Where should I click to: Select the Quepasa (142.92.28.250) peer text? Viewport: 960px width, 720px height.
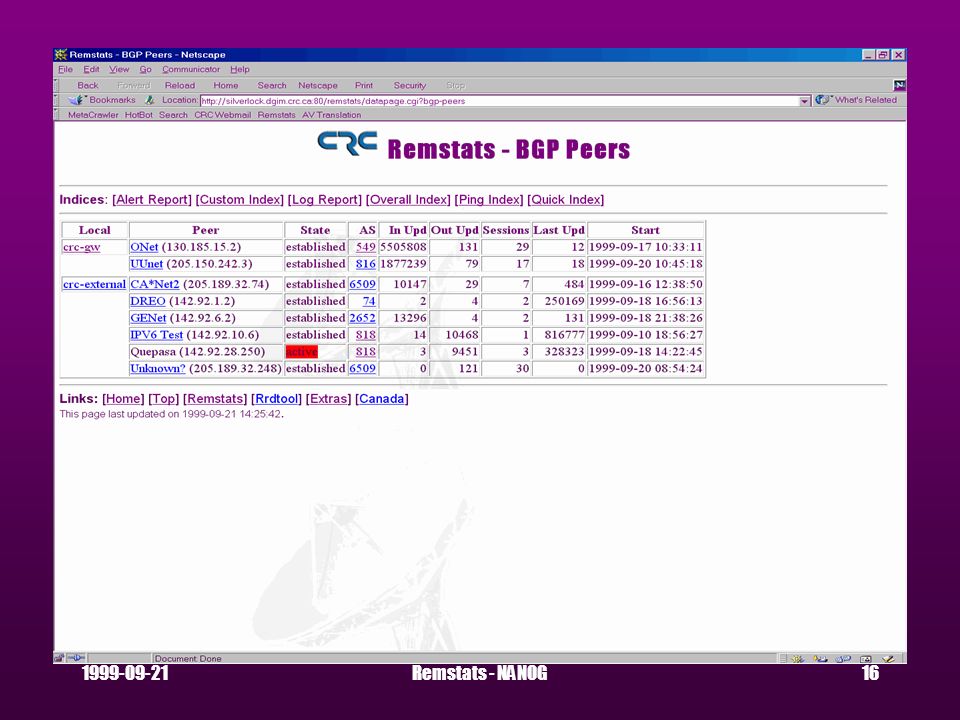tap(197, 352)
